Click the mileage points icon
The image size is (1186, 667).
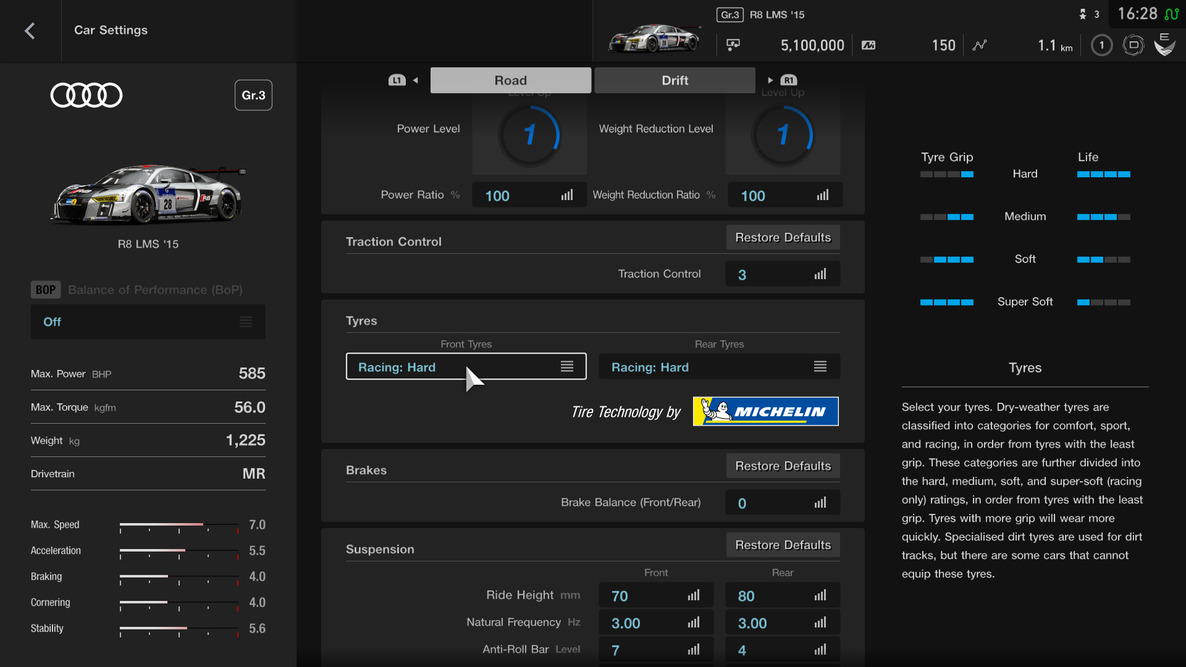pos(868,45)
